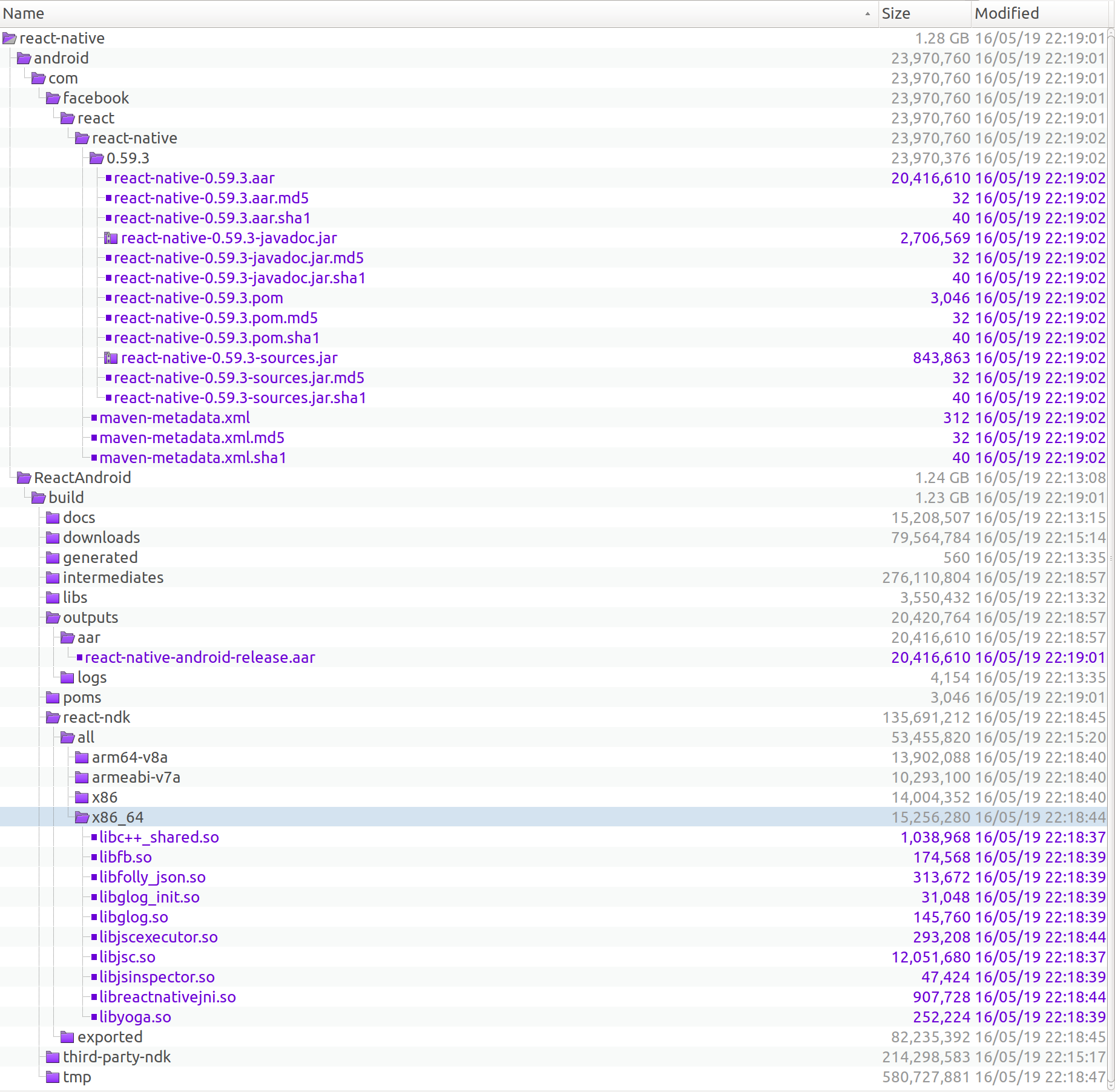This screenshot has height=1092, width=1115.
Task: Click the sources.jar archive icon
Action: click(x=111, y=358)
